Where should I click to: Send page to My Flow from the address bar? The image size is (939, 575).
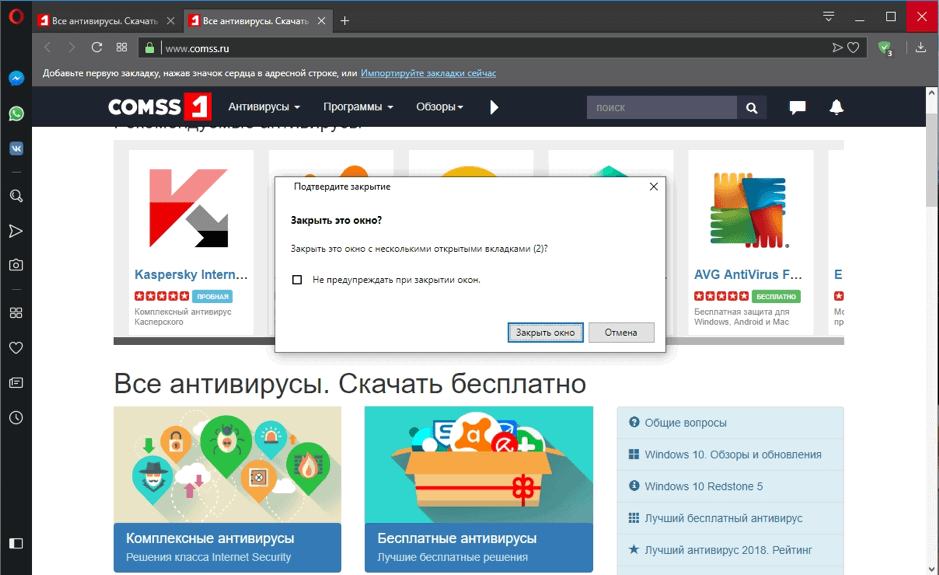pos(837,48)
